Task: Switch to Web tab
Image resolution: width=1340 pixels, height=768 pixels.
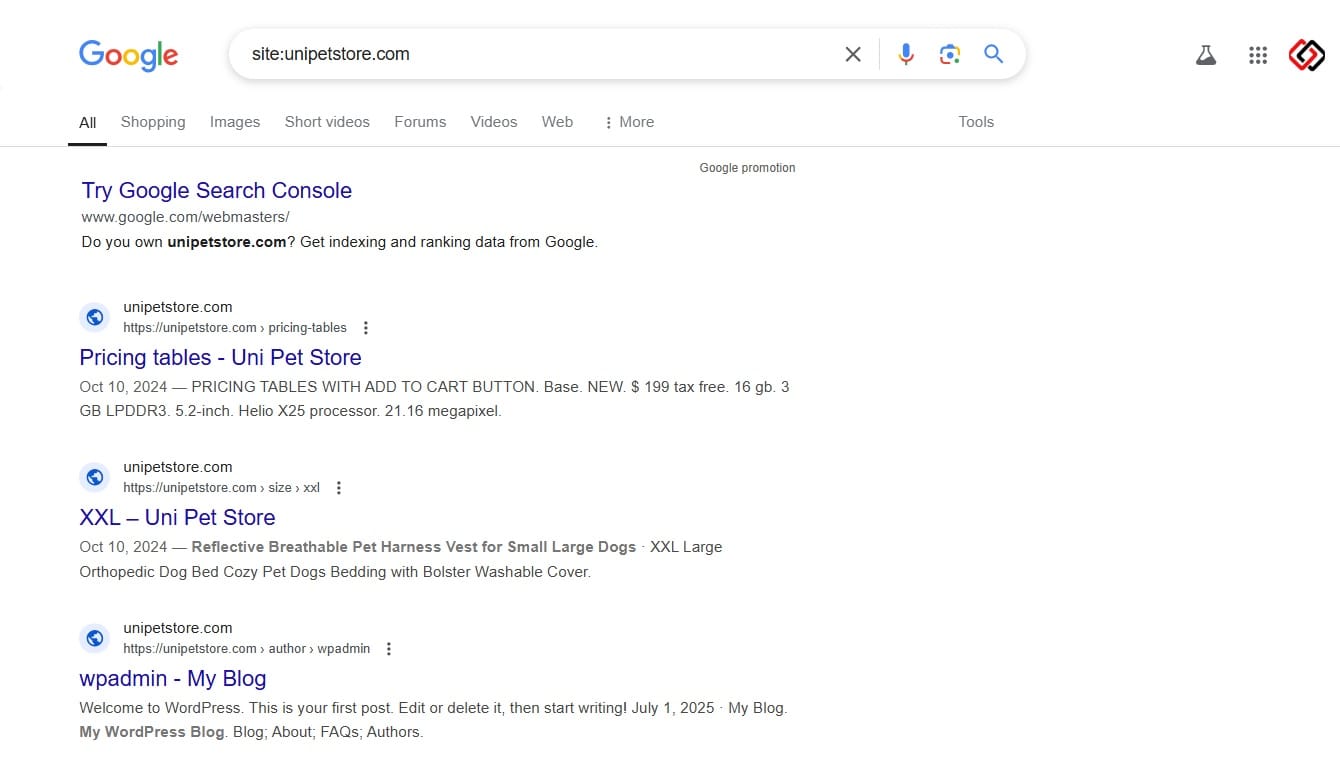Action: (557, 122)
